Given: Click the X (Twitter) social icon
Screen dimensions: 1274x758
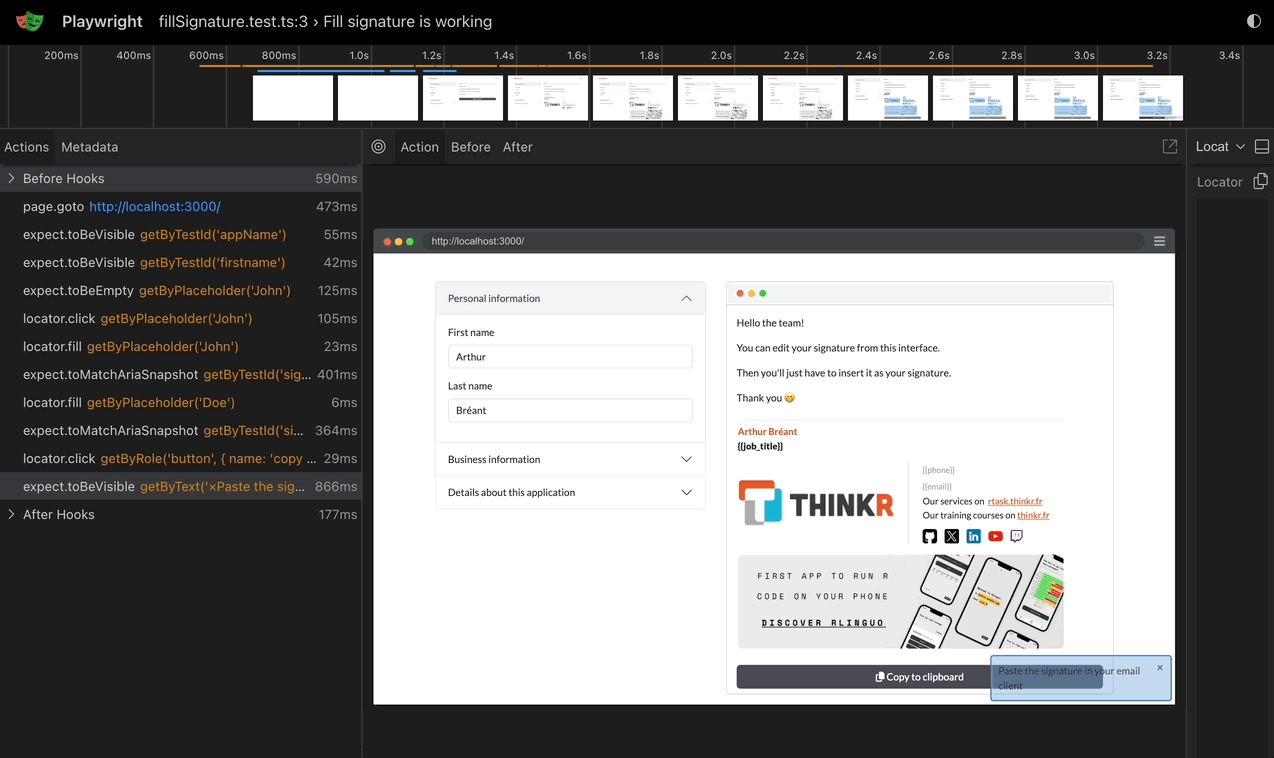Looking at the screenshot, I should (x=951, y=536).
